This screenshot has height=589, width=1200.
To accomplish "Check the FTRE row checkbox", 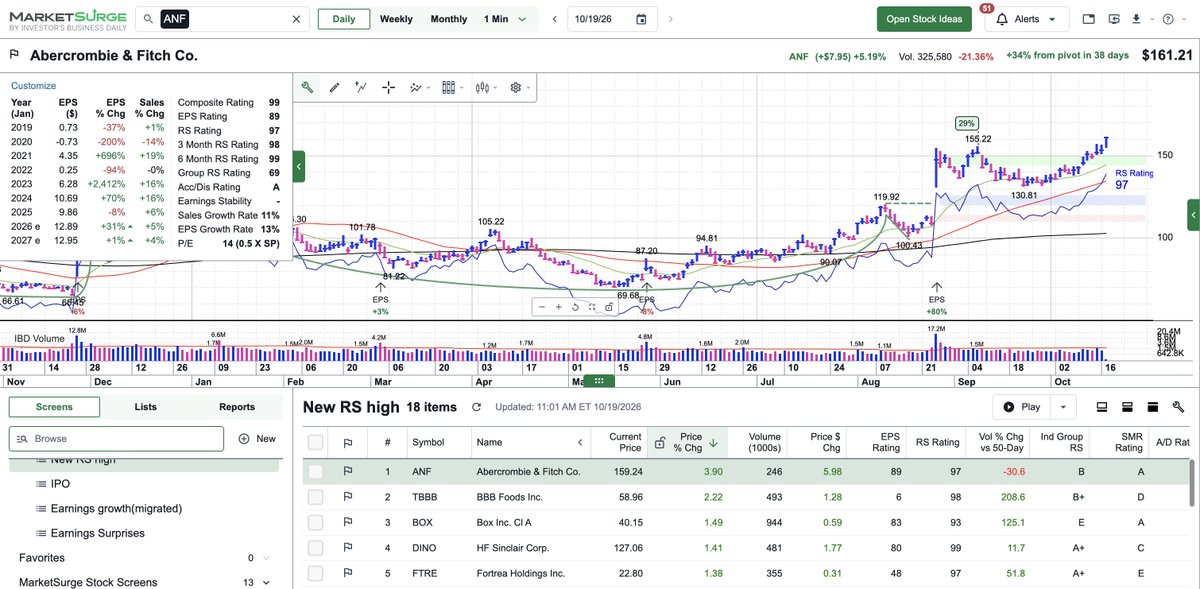I will coord(316,573).
